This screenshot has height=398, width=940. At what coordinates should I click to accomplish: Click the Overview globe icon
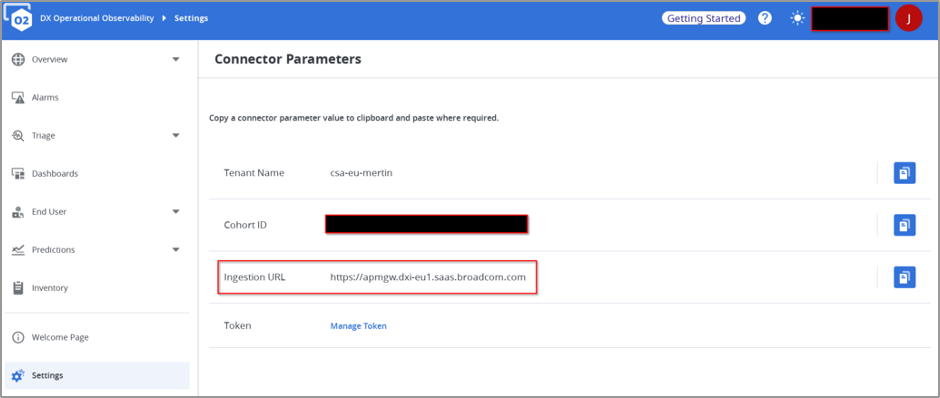click(x=18, y=59)
